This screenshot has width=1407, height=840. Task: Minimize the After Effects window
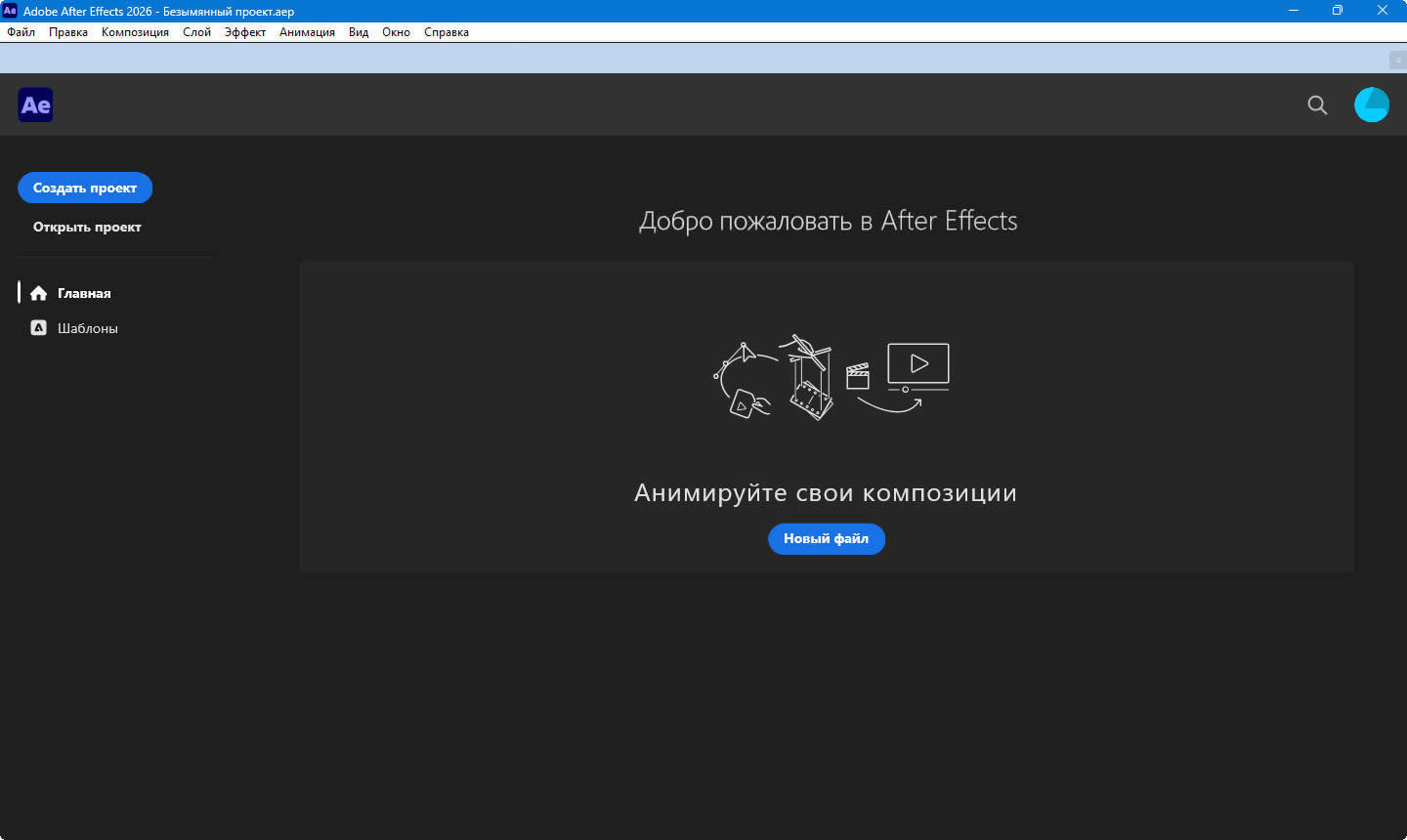[1294, 11]
